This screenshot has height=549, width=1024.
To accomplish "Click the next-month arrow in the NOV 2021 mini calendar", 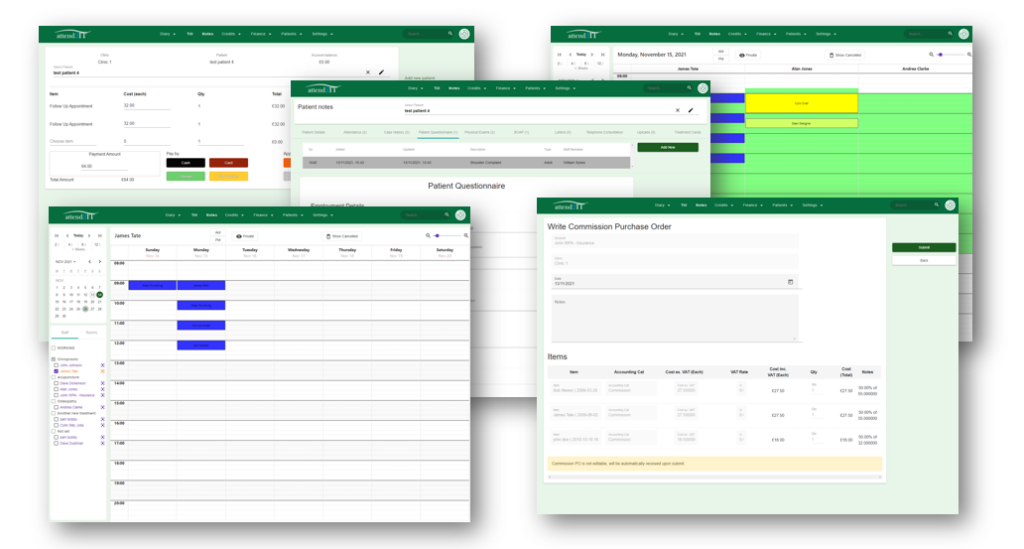I will (99, 262).
